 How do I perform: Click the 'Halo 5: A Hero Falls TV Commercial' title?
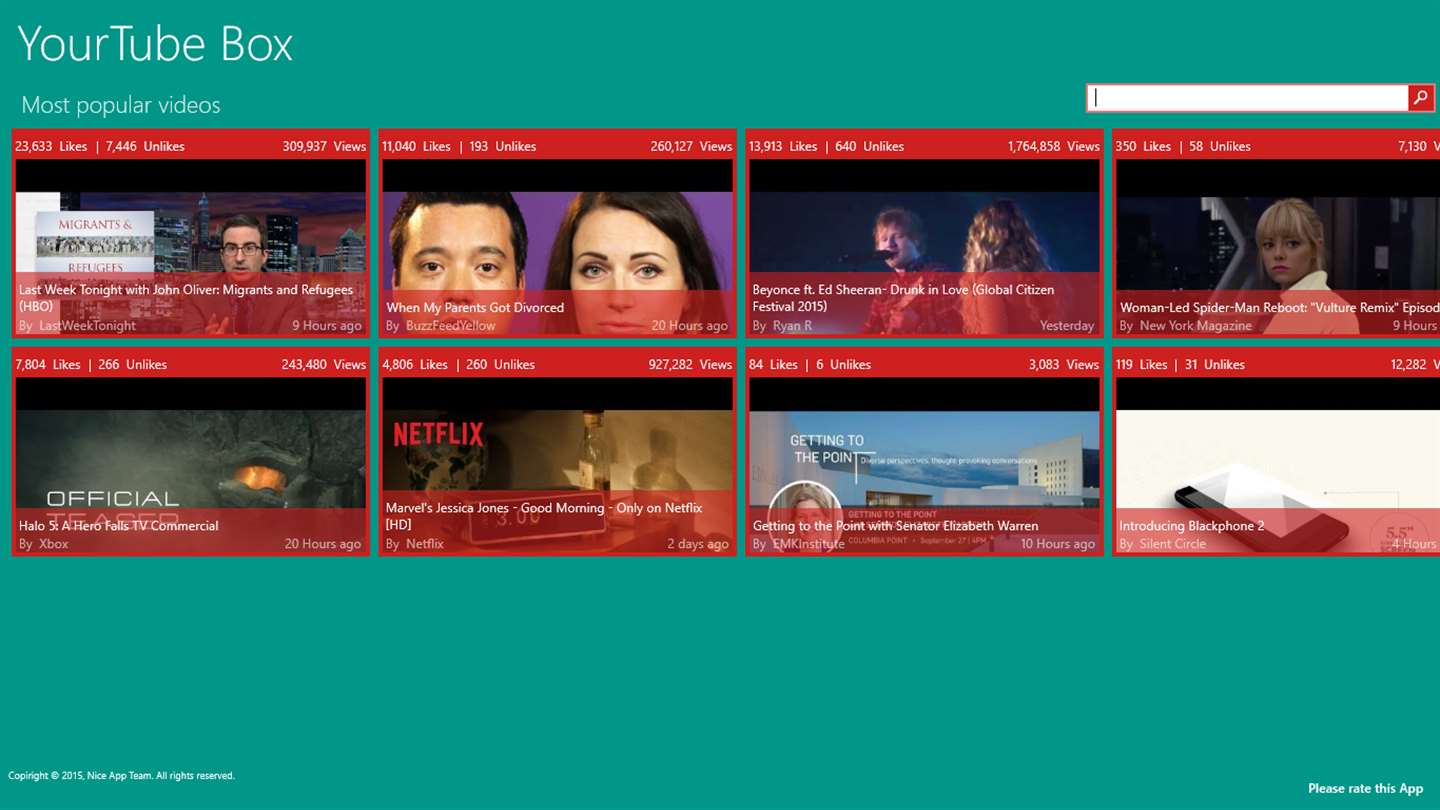118,526
